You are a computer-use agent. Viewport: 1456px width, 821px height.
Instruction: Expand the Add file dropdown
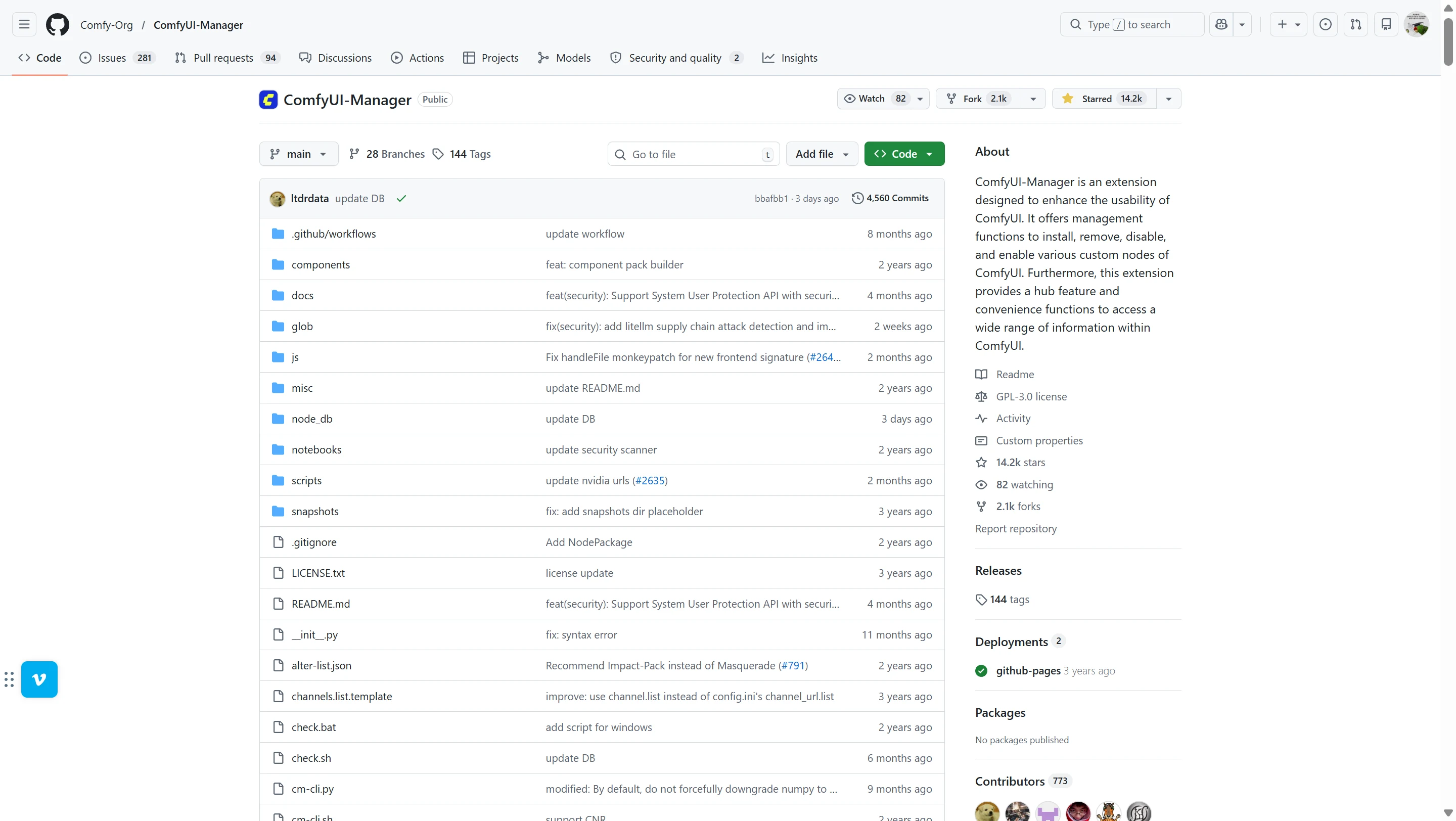[x=821, y=154]
